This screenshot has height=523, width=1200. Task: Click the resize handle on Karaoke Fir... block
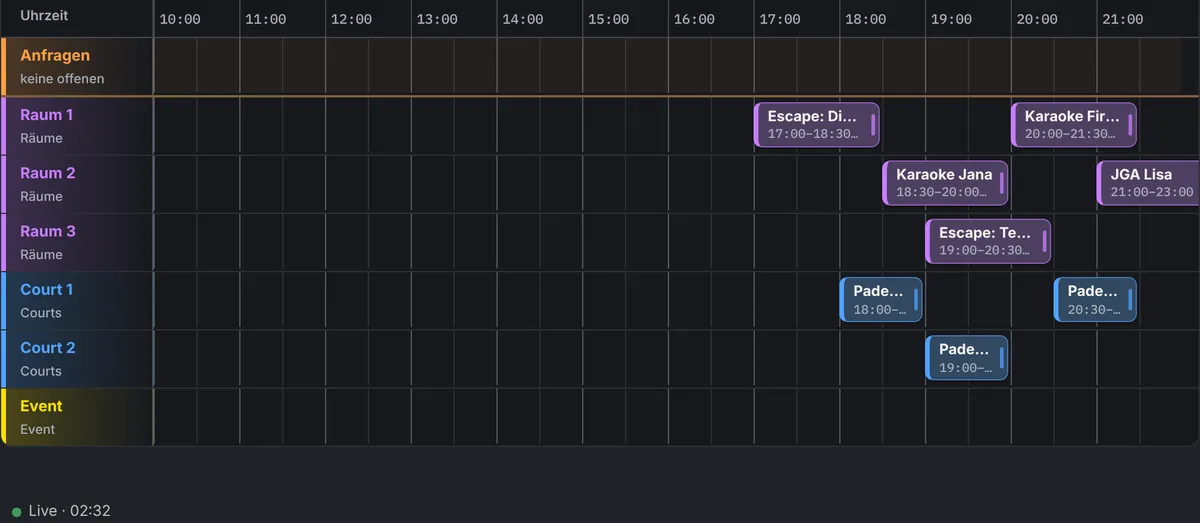tap(1130, 125)
